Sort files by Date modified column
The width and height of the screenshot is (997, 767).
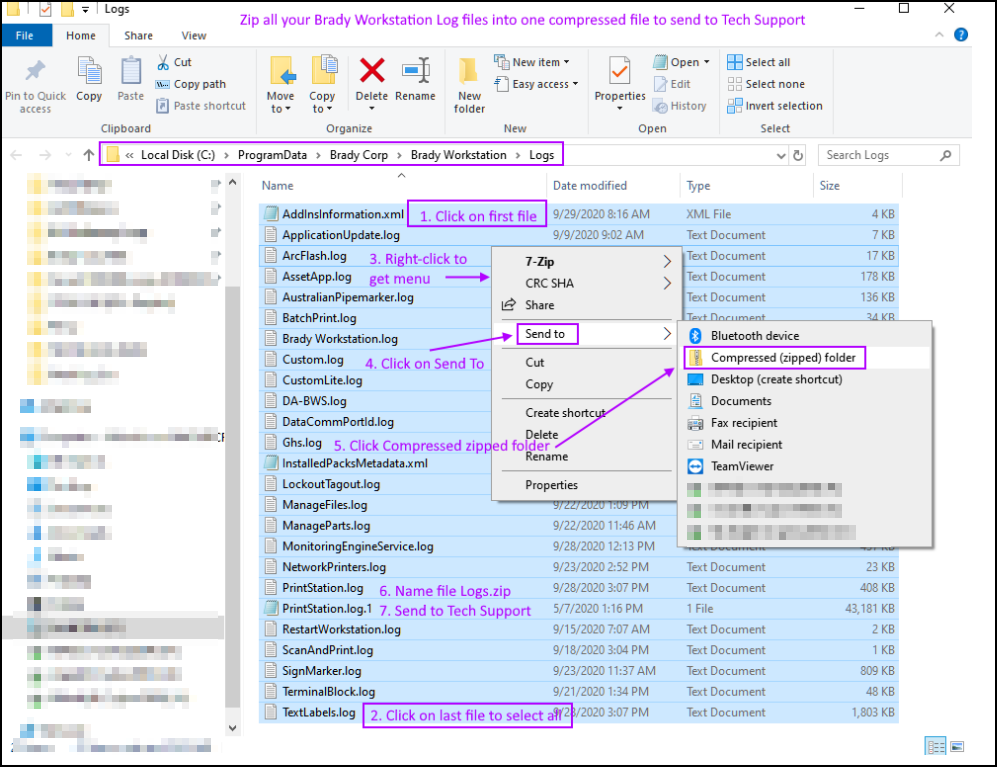point(590,186)
